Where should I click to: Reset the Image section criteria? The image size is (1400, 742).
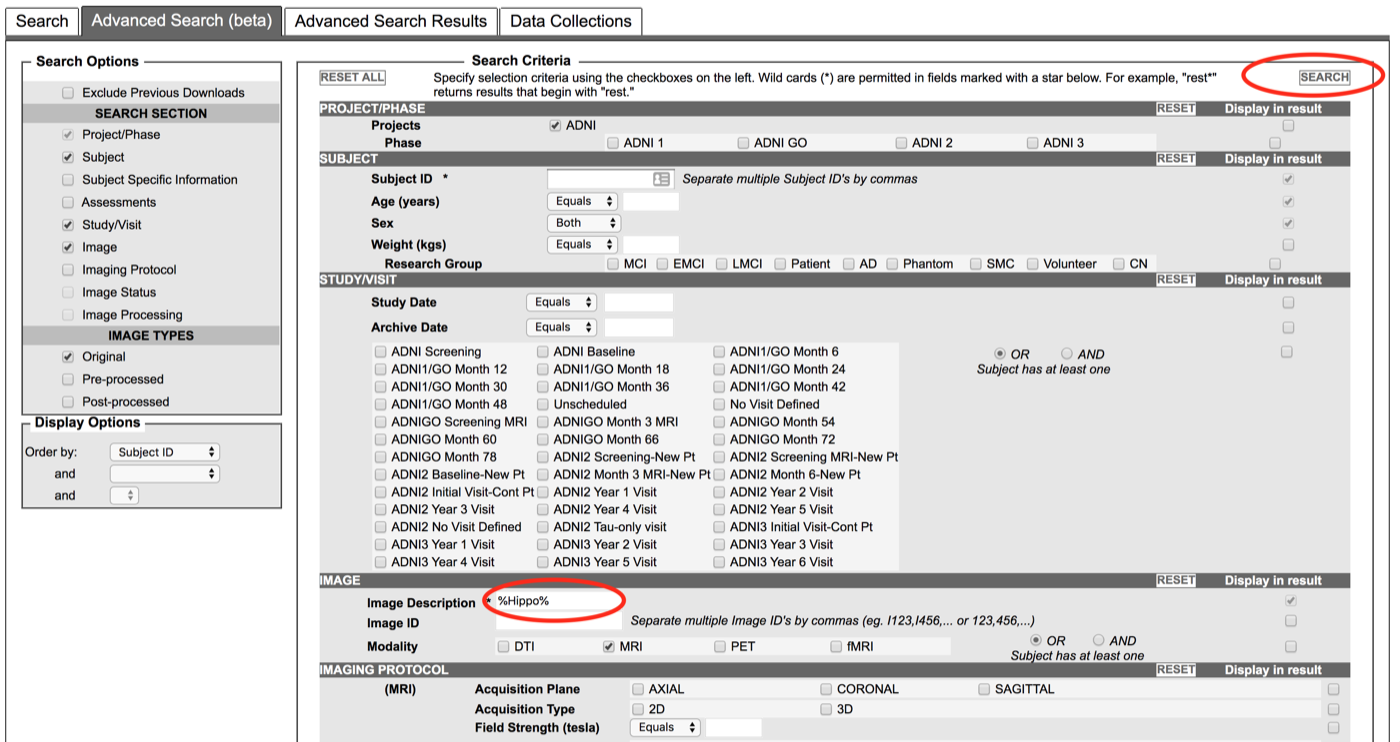pyautogui.click(x=1176, y=580)
